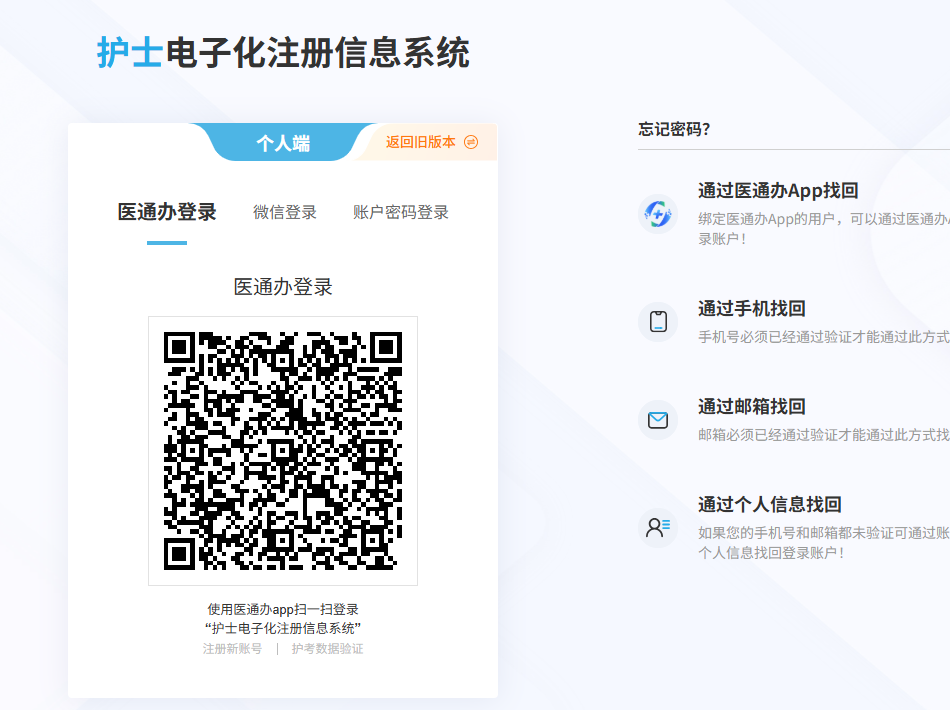Image resolution: width=950 pixels, height=710 pixels.
Task: Choose 通过医通办App找回 heading
Action: coord(778,191)
